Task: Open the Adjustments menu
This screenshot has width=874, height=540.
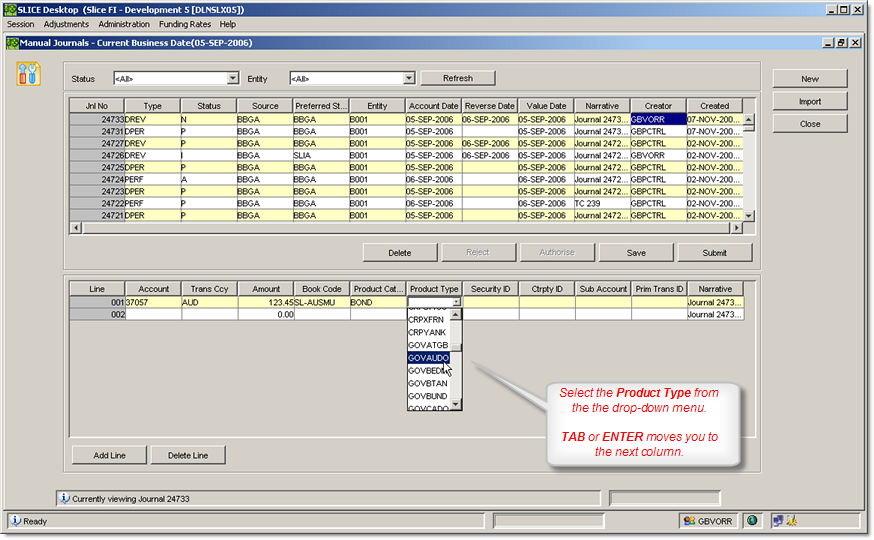Action: pos(65,24)
